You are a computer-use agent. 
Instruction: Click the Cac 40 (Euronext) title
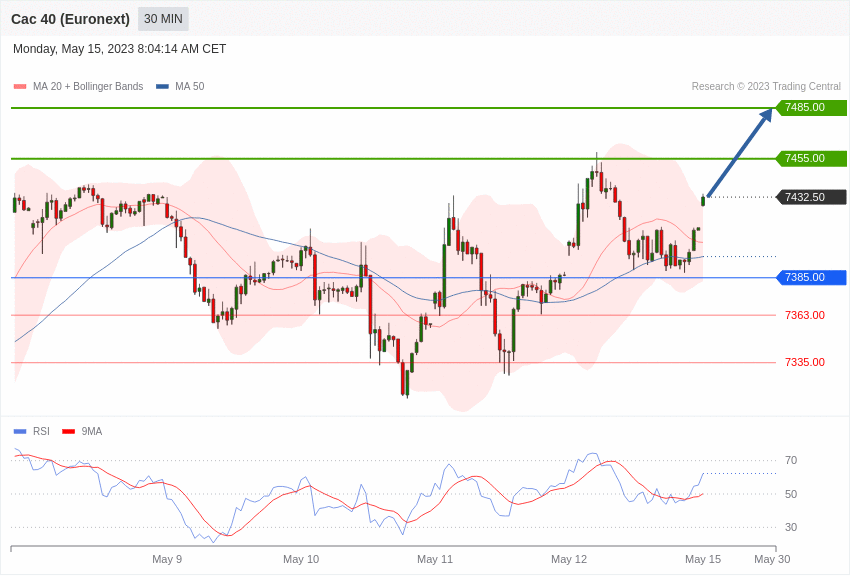click(x=70, y=19)
